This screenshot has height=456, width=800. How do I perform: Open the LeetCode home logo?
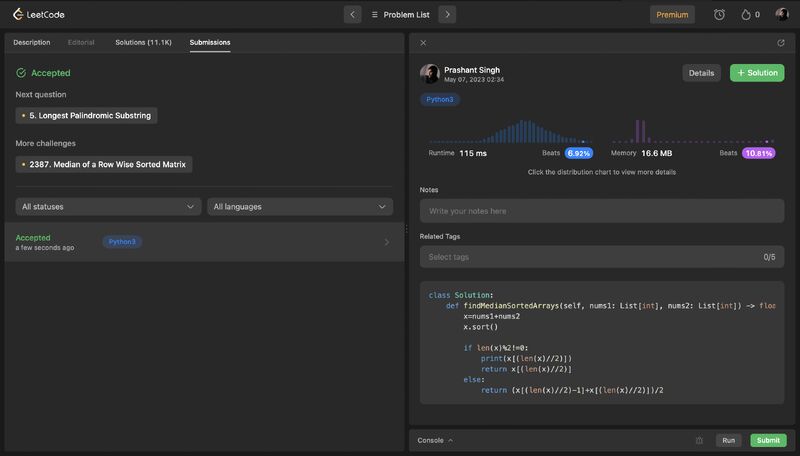pos(39,14)
